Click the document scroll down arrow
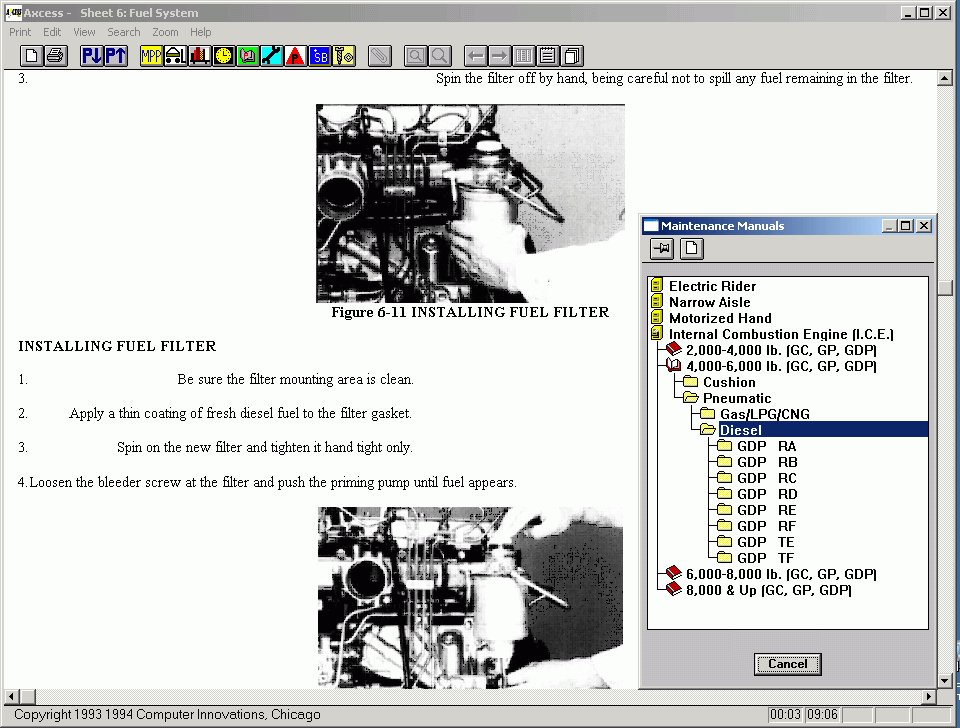This screenshot has width=960, height=728. pyautogui.click(x=945, y=680)
